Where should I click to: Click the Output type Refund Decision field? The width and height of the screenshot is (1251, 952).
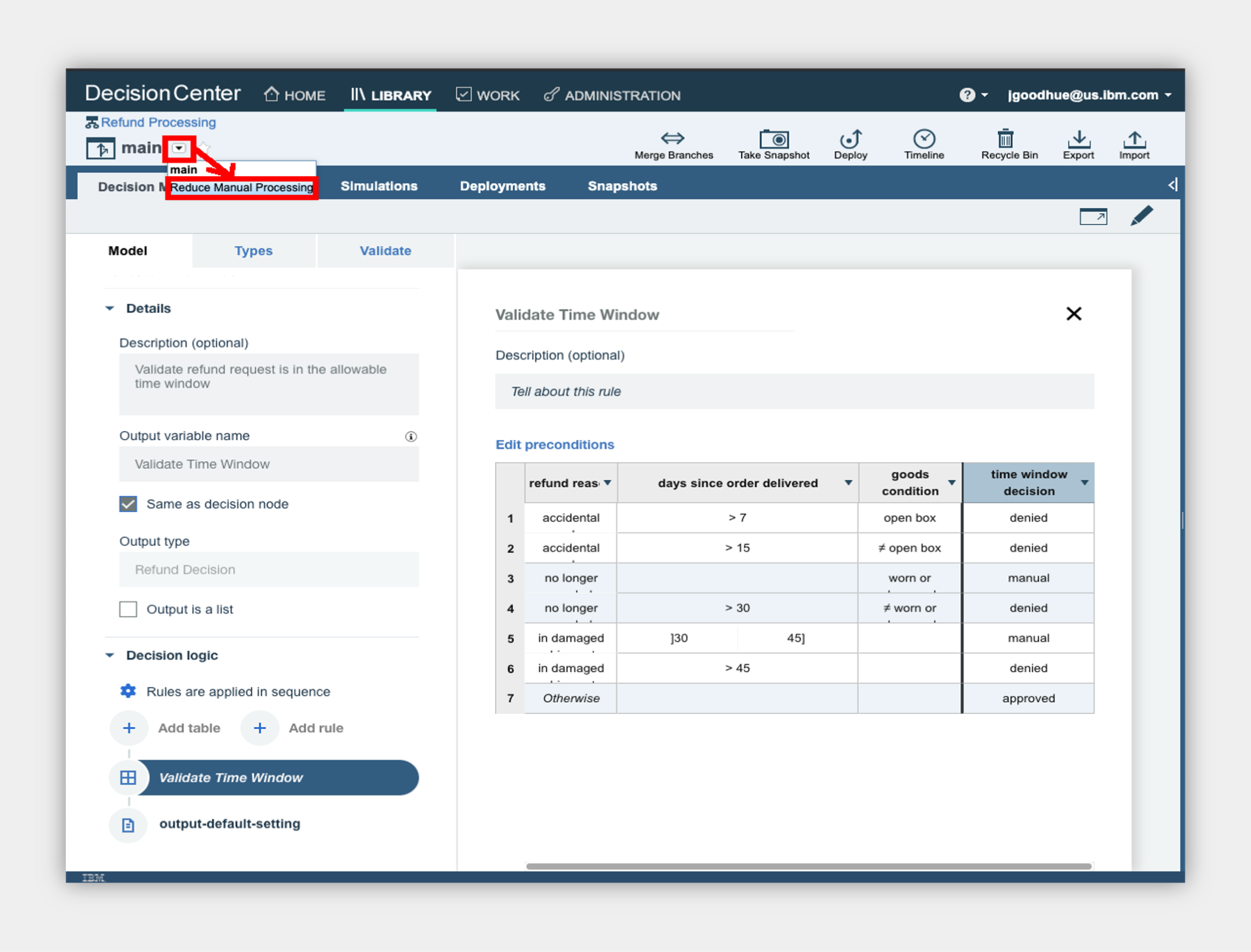tap(269, 569)
